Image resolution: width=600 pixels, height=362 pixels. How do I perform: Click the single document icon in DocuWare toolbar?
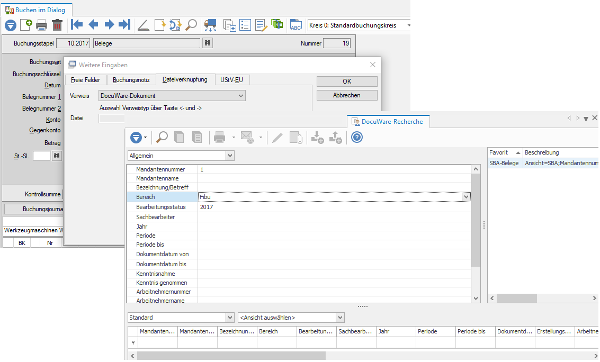(179, 137)
